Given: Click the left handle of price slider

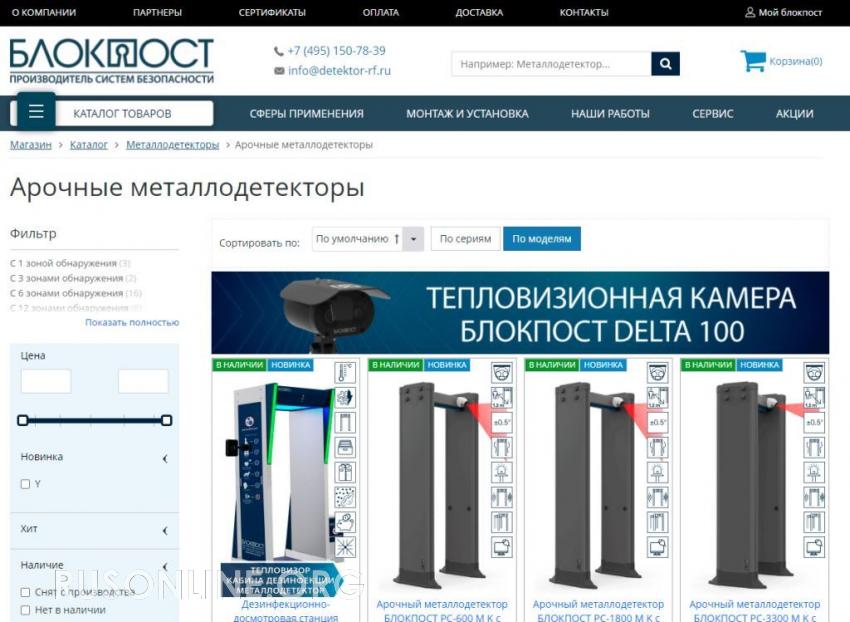Looking at the screenshot, I should tap(23, 420).
